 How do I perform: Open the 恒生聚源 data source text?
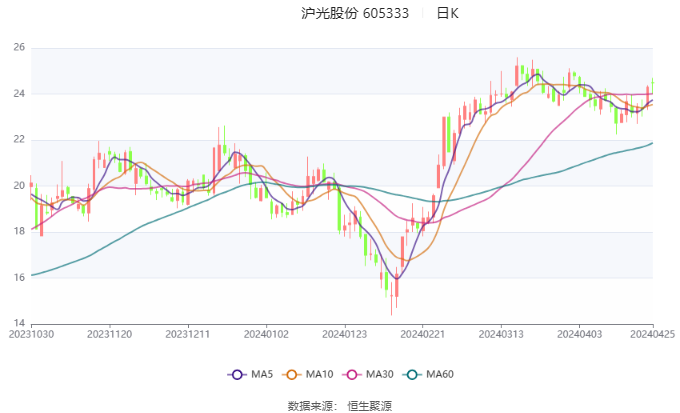tap(369, 405)
